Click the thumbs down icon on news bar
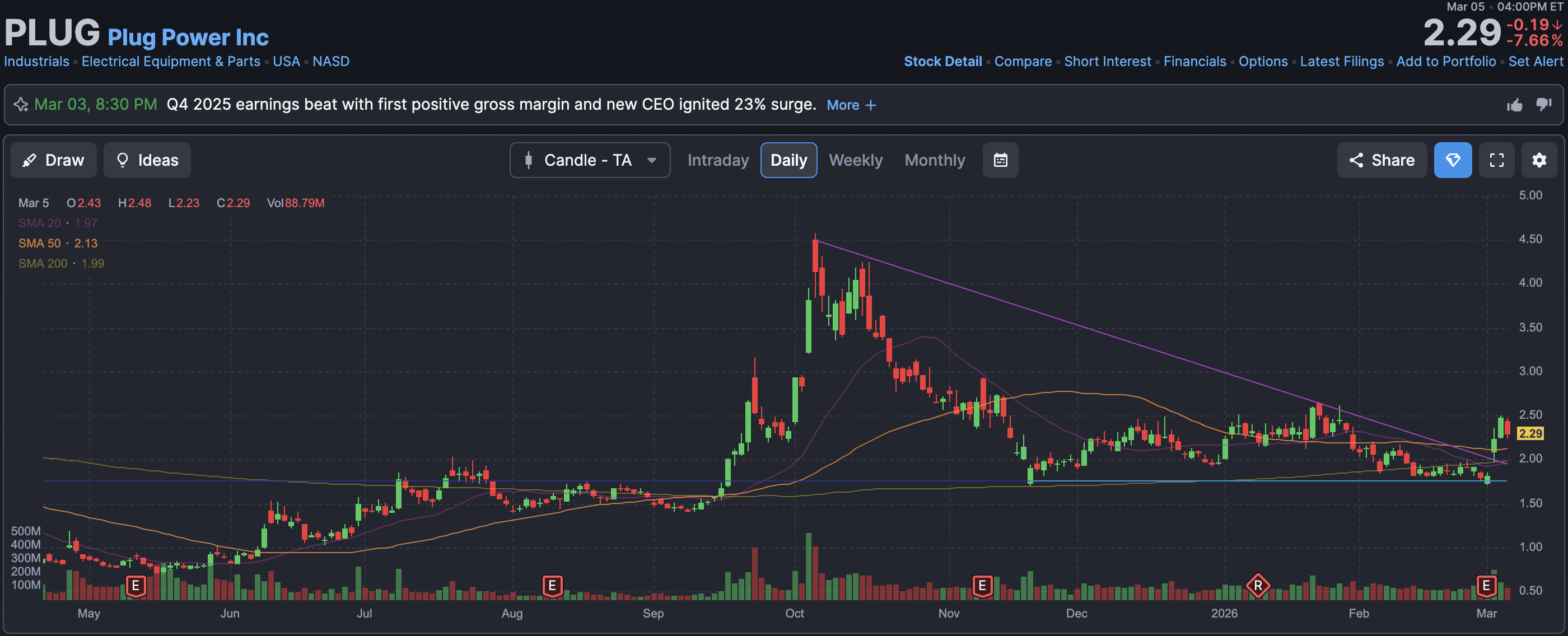Viewport: 1568px width, 636px height. [x=1544, y=105]
